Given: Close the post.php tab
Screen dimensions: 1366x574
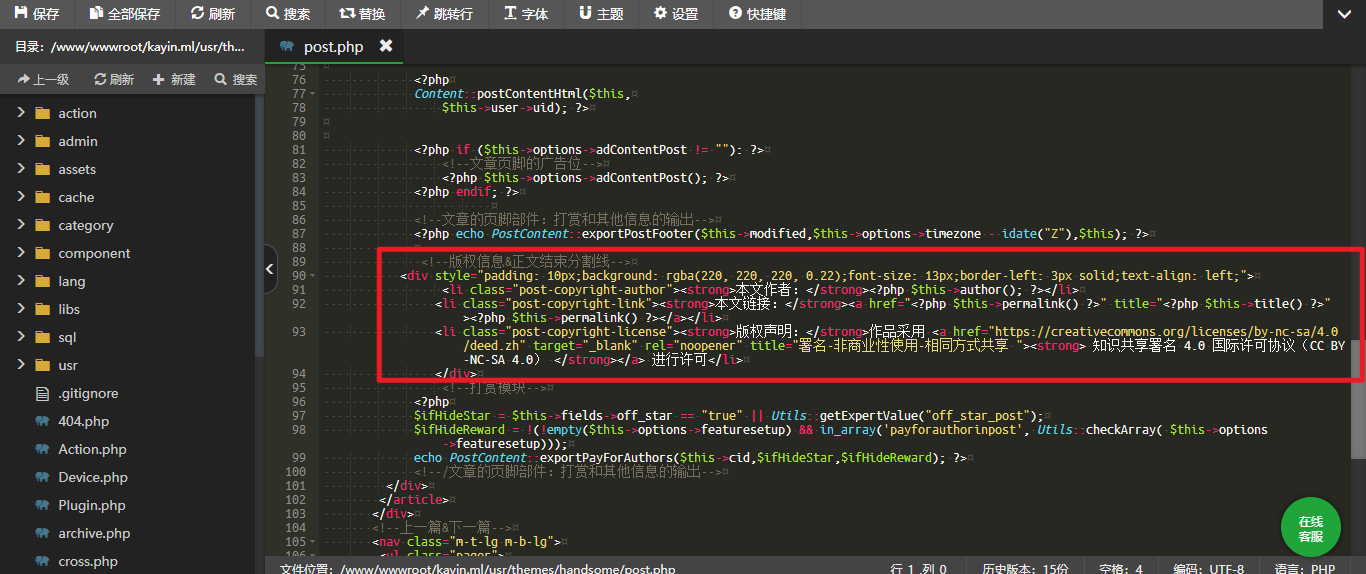Looking at the screenshot, I should pos(386,46).
